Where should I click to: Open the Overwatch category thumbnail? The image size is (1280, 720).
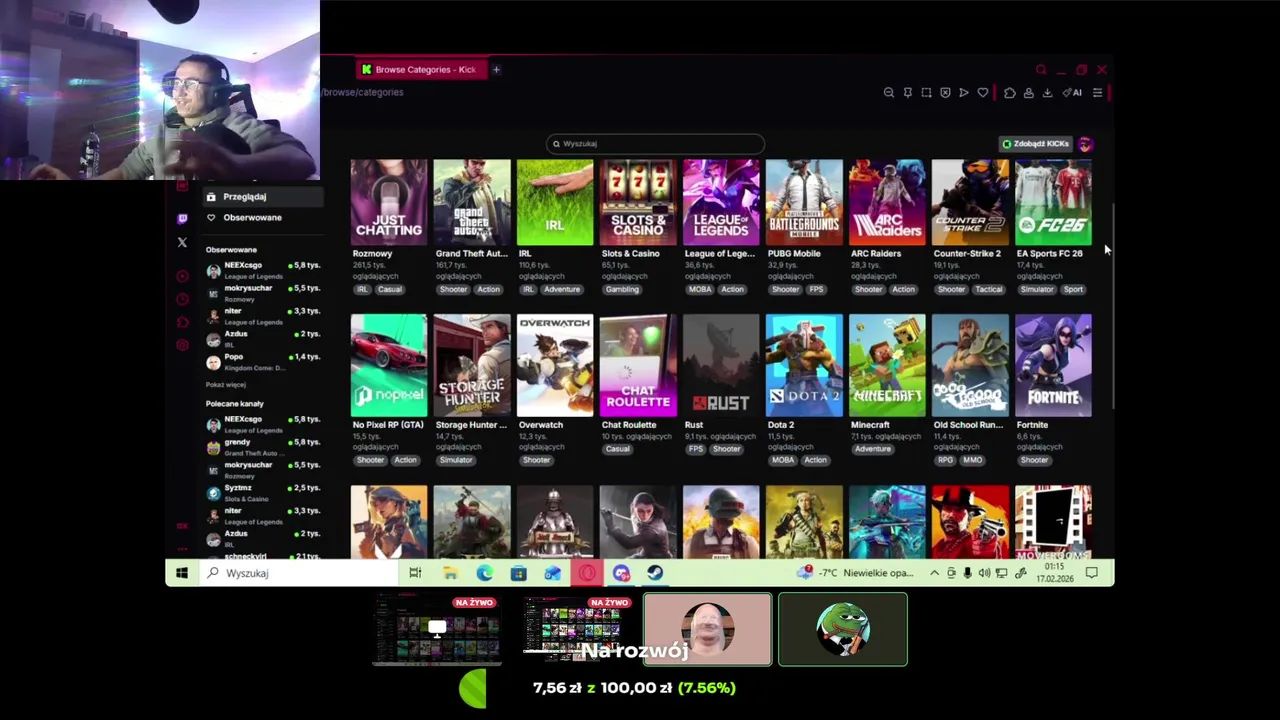555,365
